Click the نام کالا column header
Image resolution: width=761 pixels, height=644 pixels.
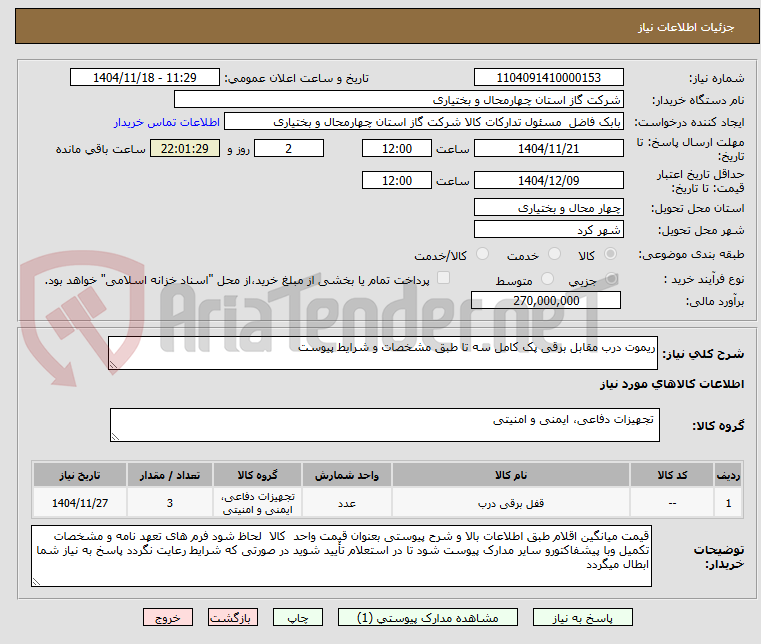[x=511, y=475]
